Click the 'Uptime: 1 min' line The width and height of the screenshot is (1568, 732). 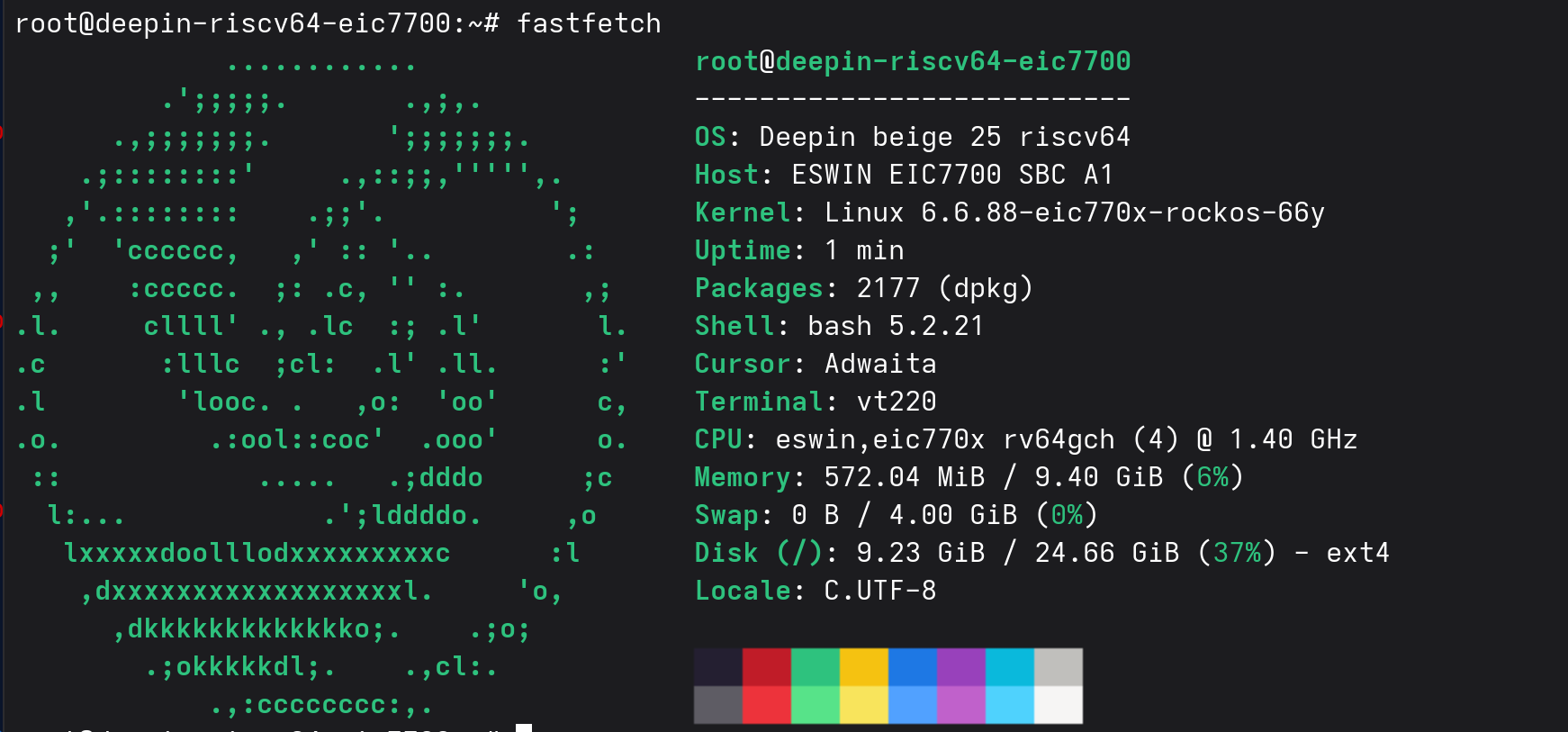tap(799, 250)
